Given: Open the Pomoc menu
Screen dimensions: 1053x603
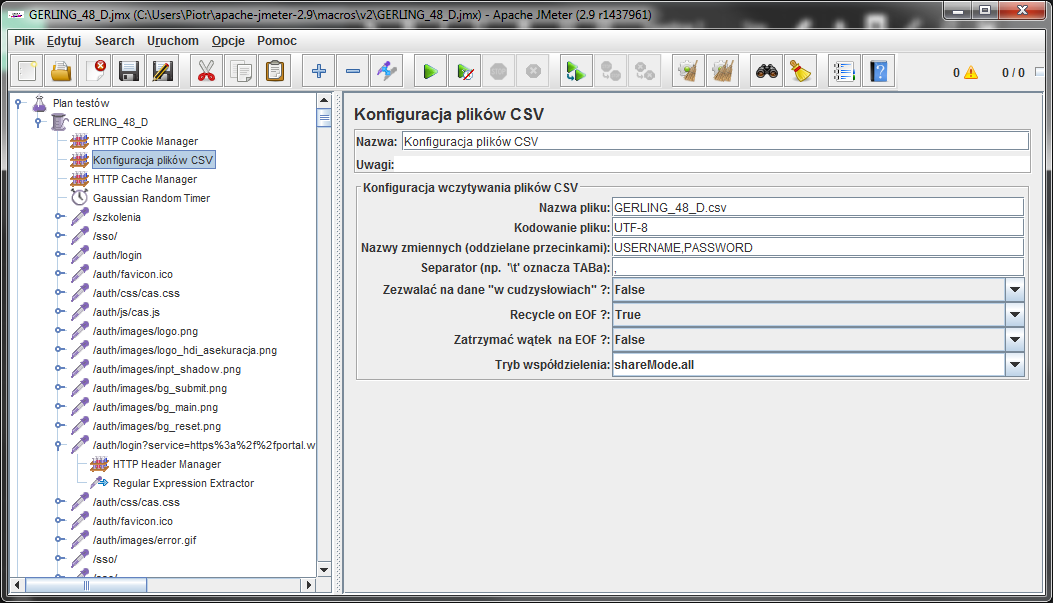Looking at the screenshot, I should click(277, 40).
